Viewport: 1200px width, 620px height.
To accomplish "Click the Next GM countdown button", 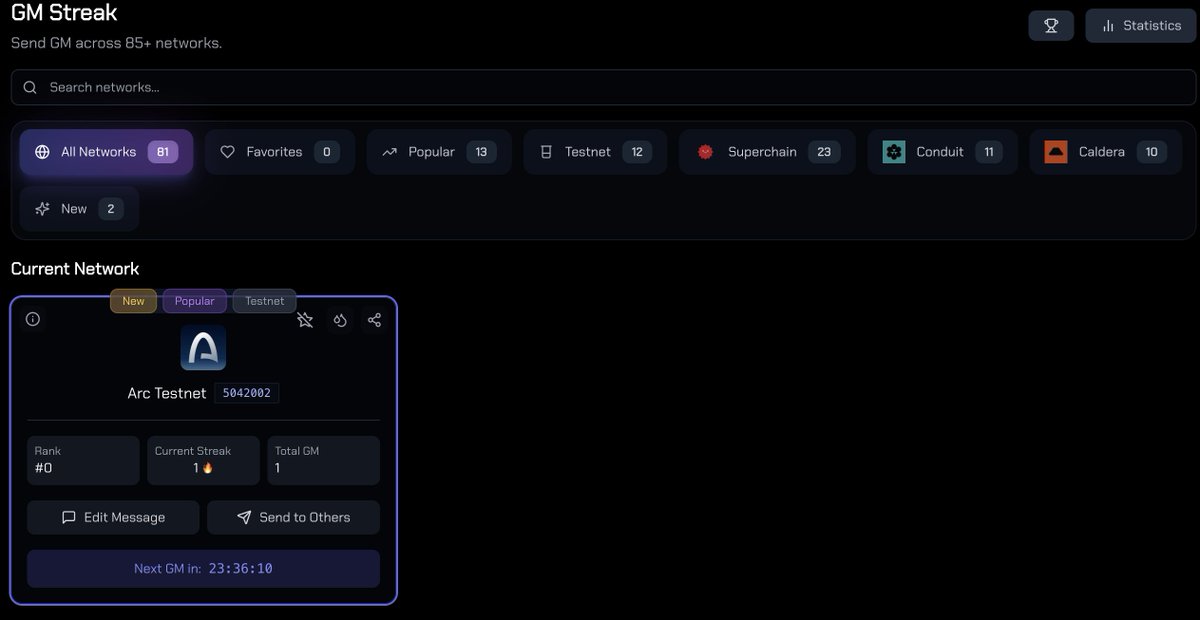I will (x=203, y=568).
